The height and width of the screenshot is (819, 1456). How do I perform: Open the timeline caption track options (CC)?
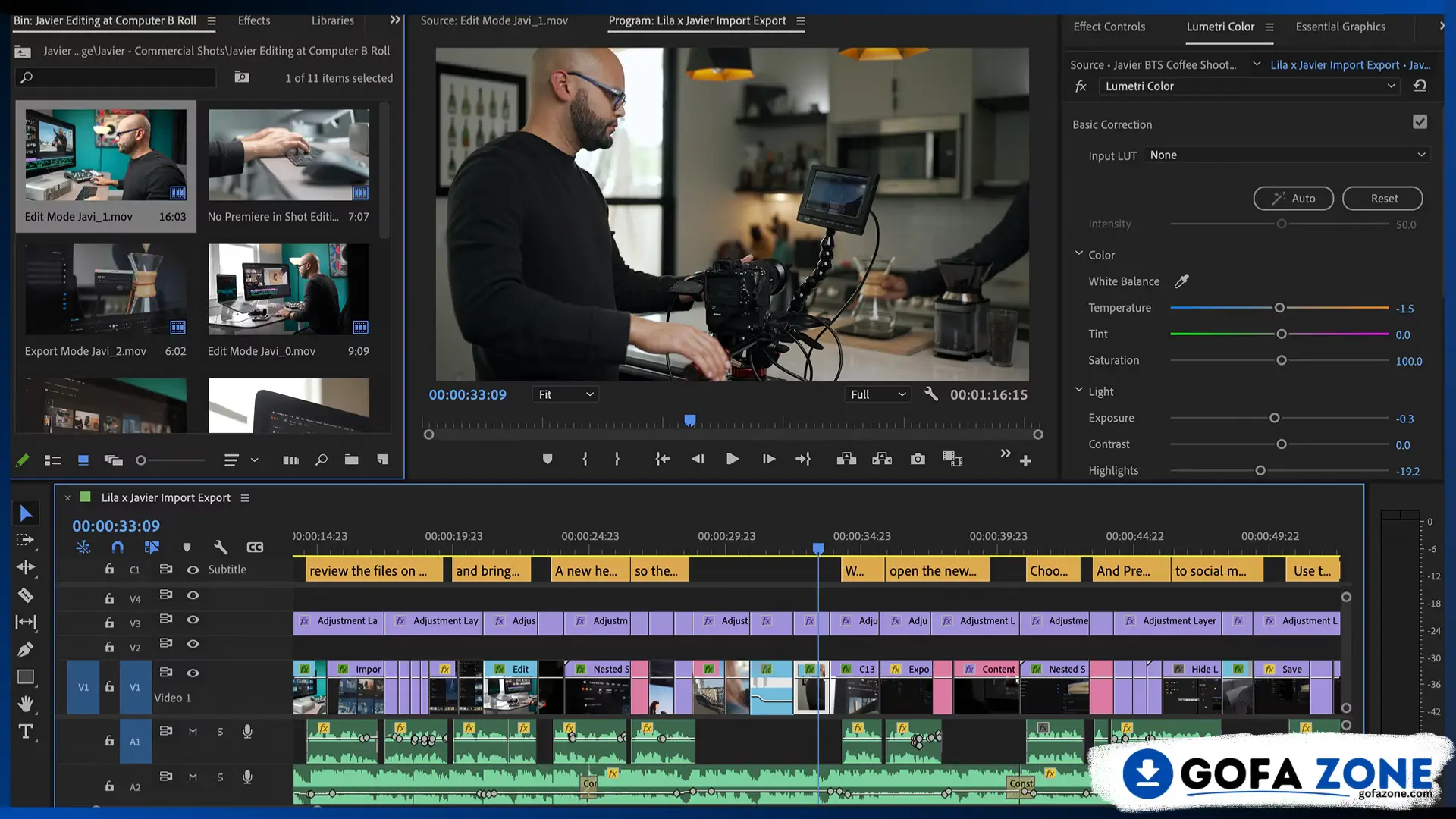(x=255, y=547)
